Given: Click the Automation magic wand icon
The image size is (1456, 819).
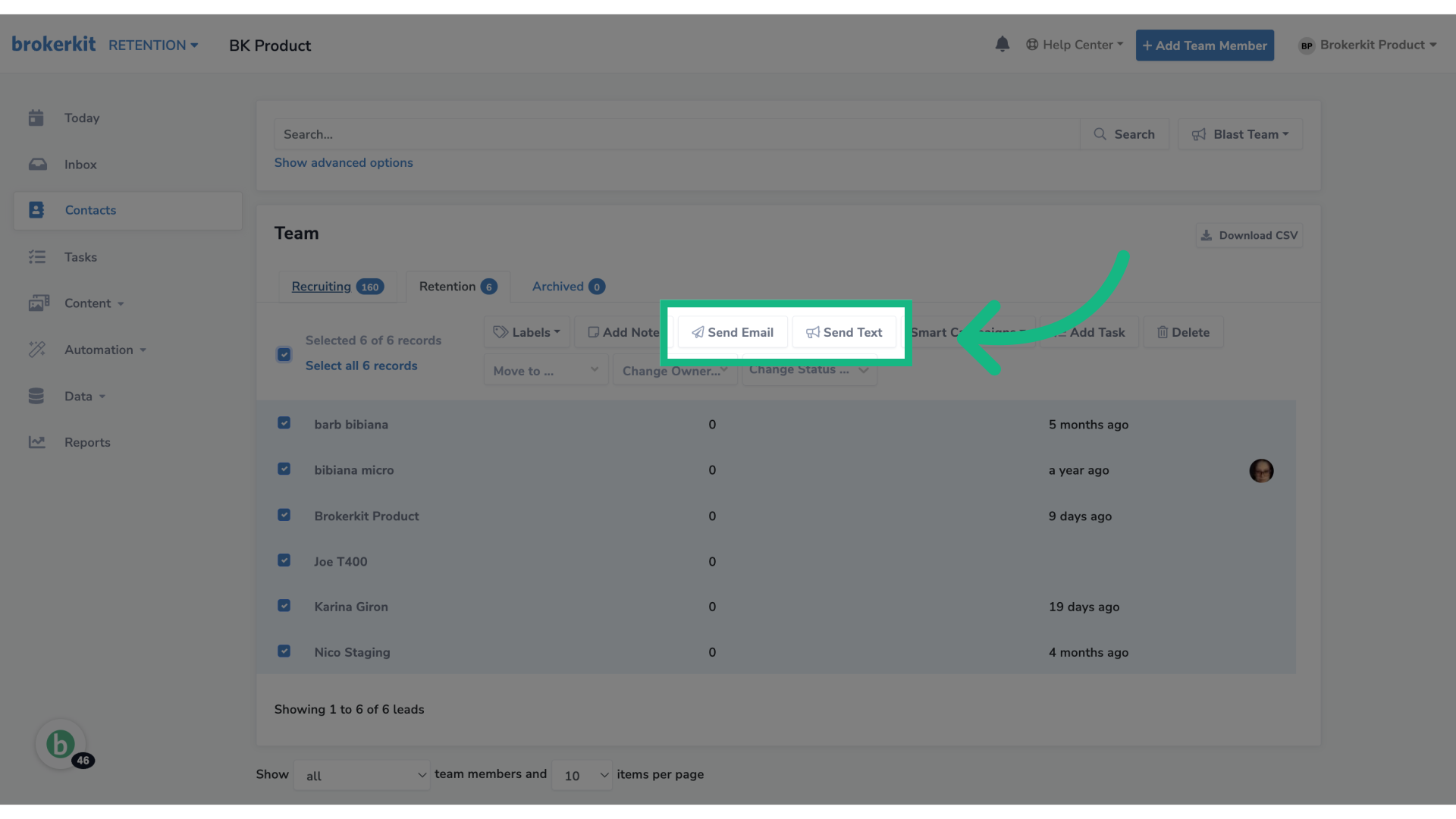Looking at the screenshot, I should (x=37, y=350).
